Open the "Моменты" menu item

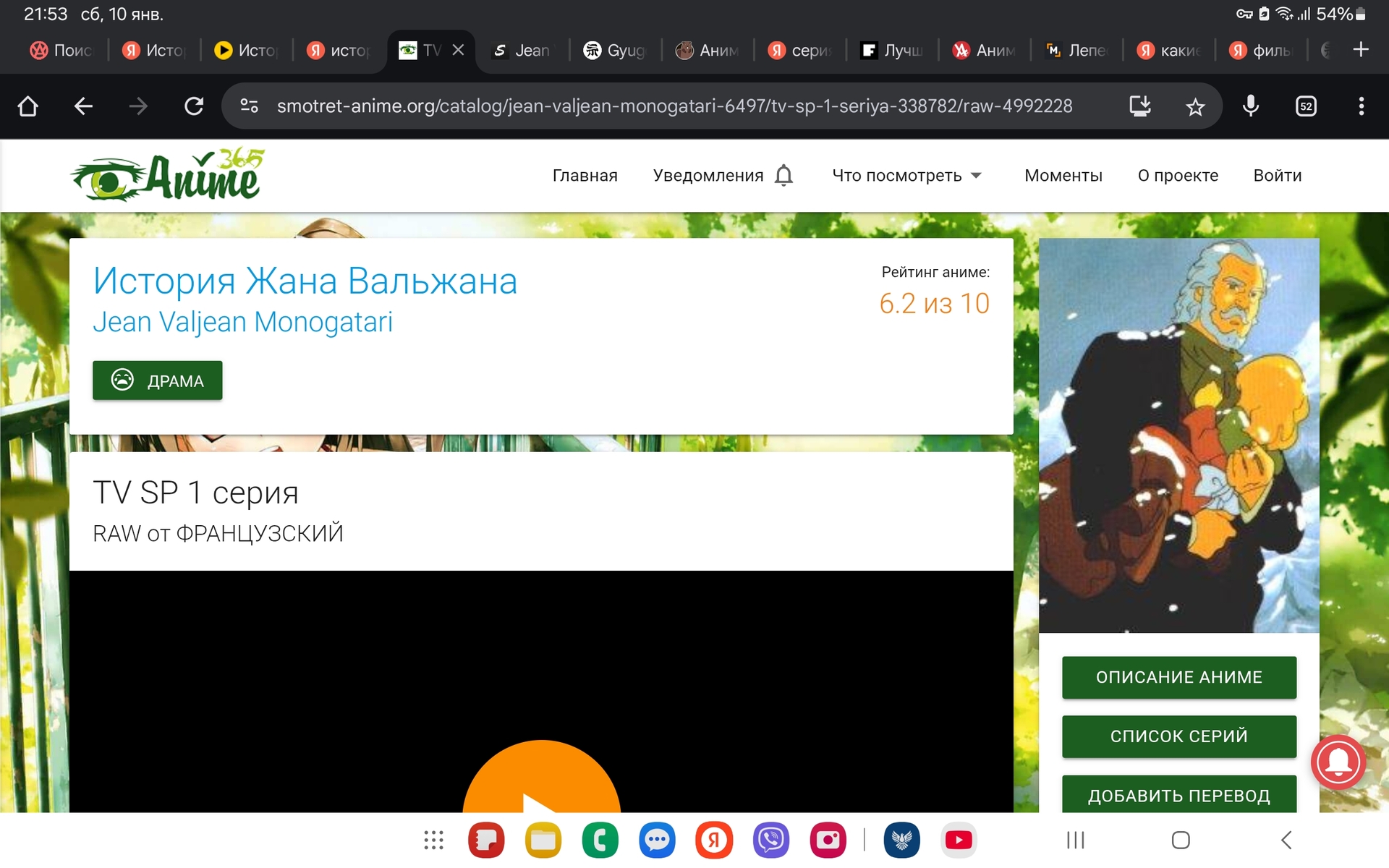(x=1063, y=176)
